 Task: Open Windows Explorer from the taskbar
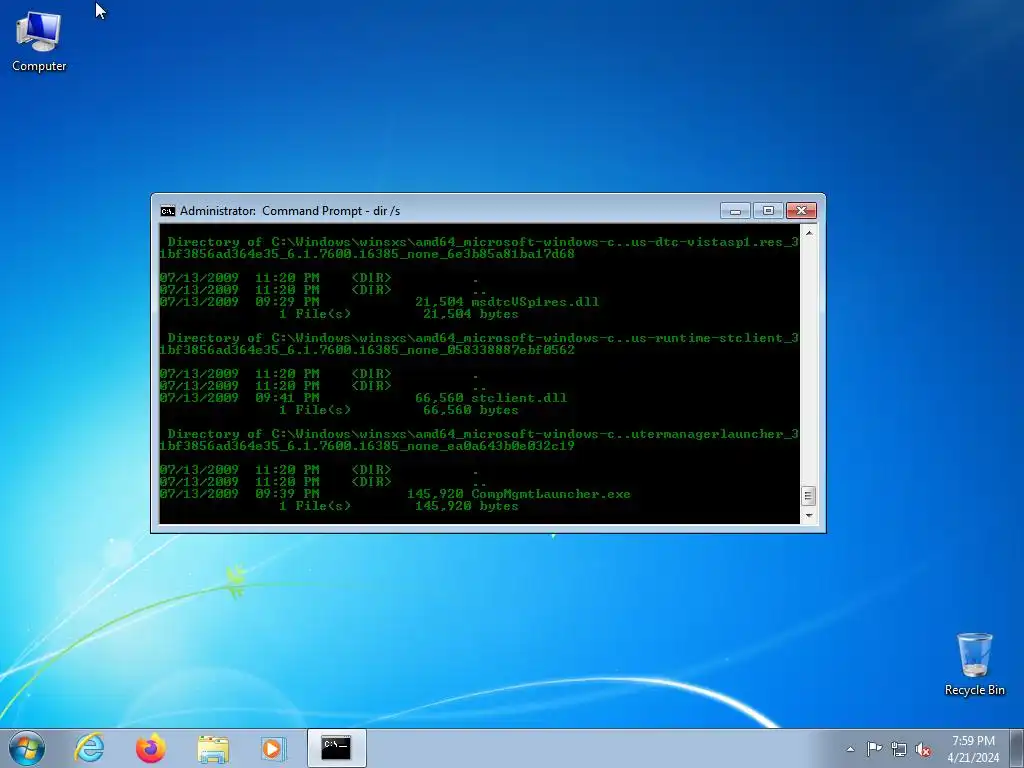tap(213, 748)
